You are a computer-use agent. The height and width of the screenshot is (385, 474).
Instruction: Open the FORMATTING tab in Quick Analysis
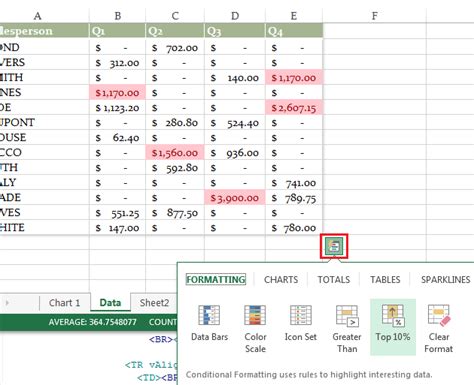click(x=216, y=279)
